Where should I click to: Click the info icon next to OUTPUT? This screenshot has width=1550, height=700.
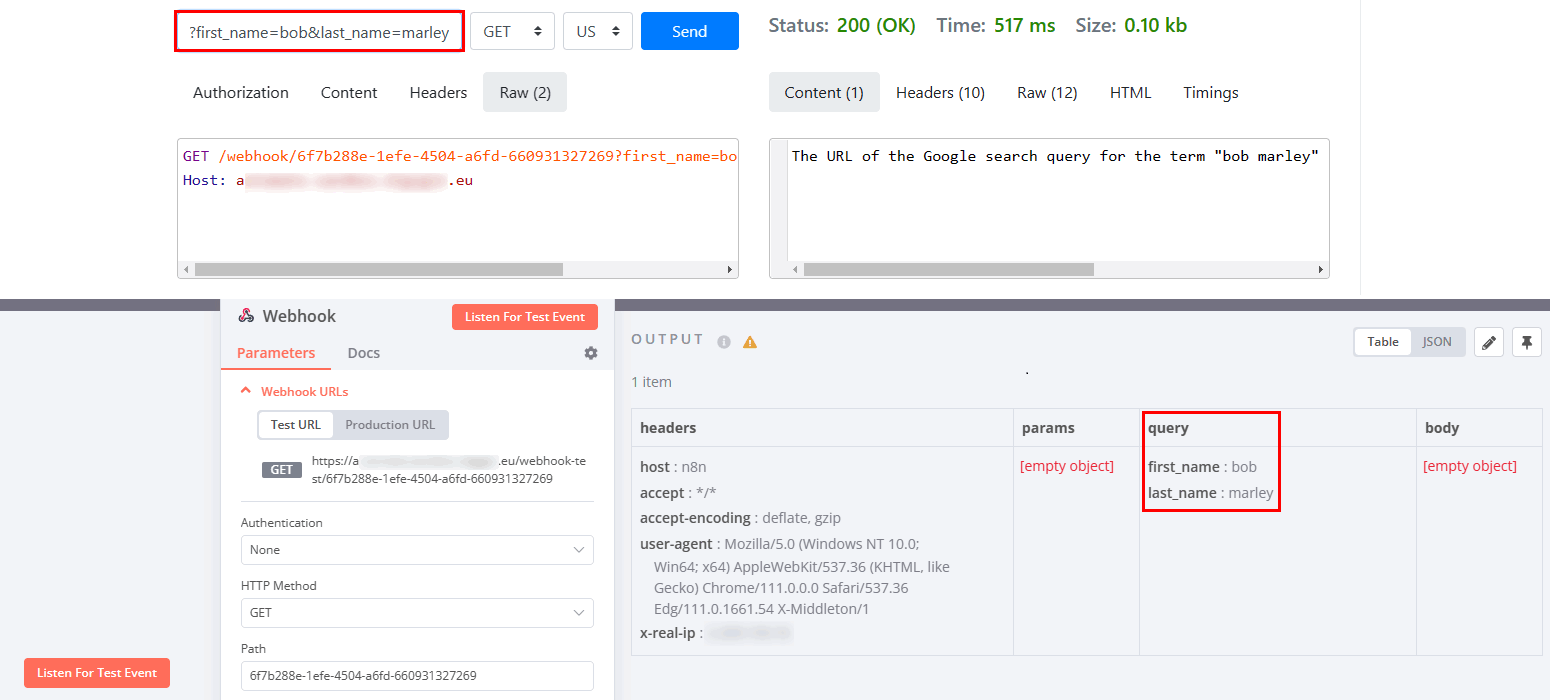click(x=724, y=340)
